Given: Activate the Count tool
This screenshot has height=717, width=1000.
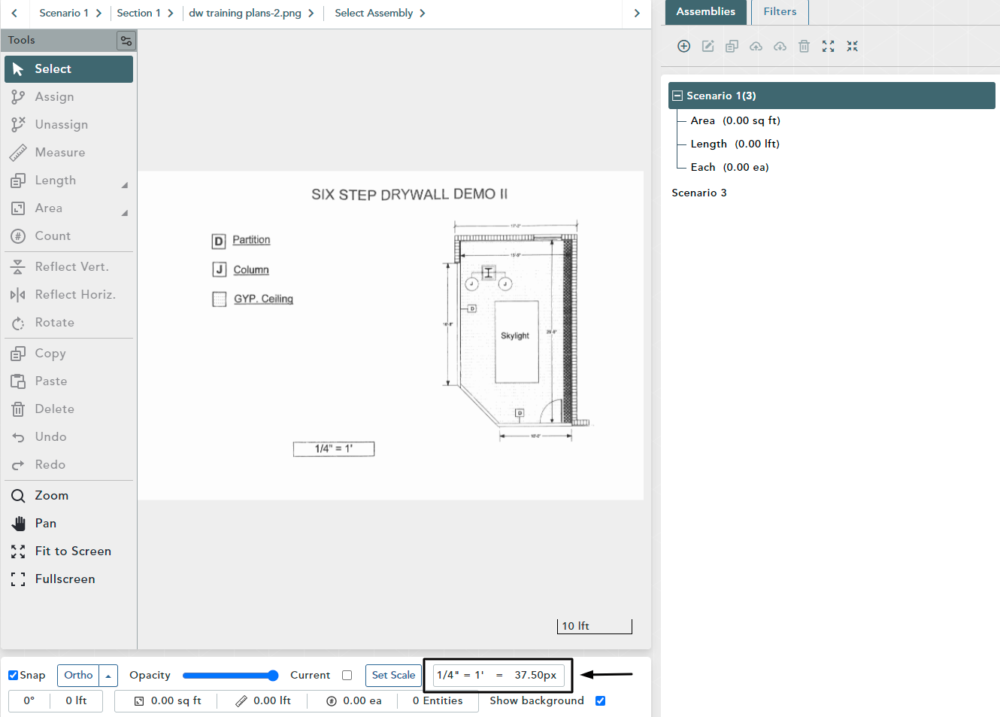Looking at the screenshot, I should point(52,236).
